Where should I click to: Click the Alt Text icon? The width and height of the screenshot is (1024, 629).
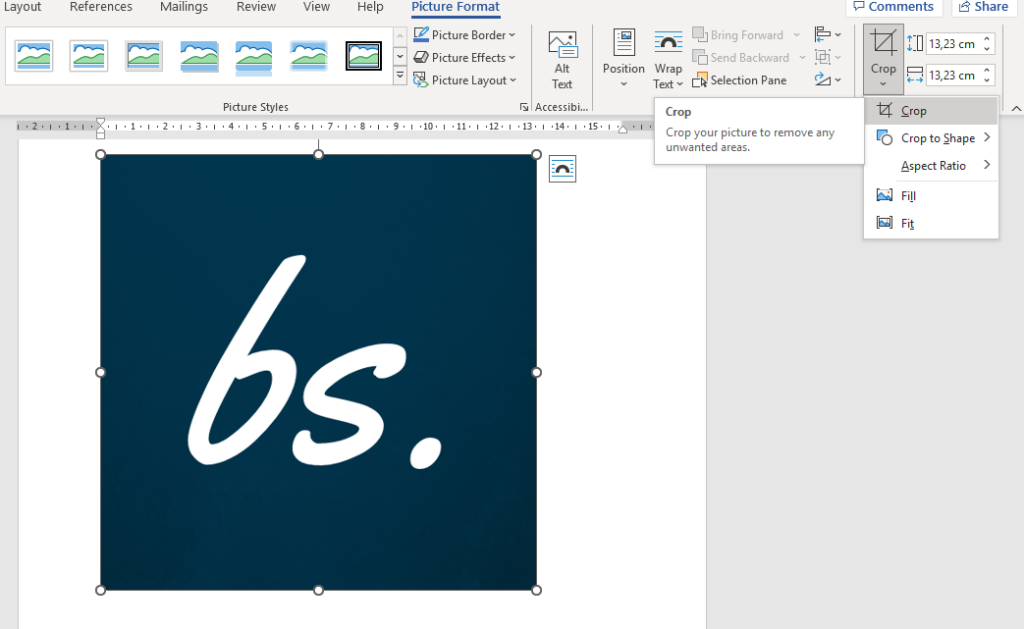click(x=562, y=45)
